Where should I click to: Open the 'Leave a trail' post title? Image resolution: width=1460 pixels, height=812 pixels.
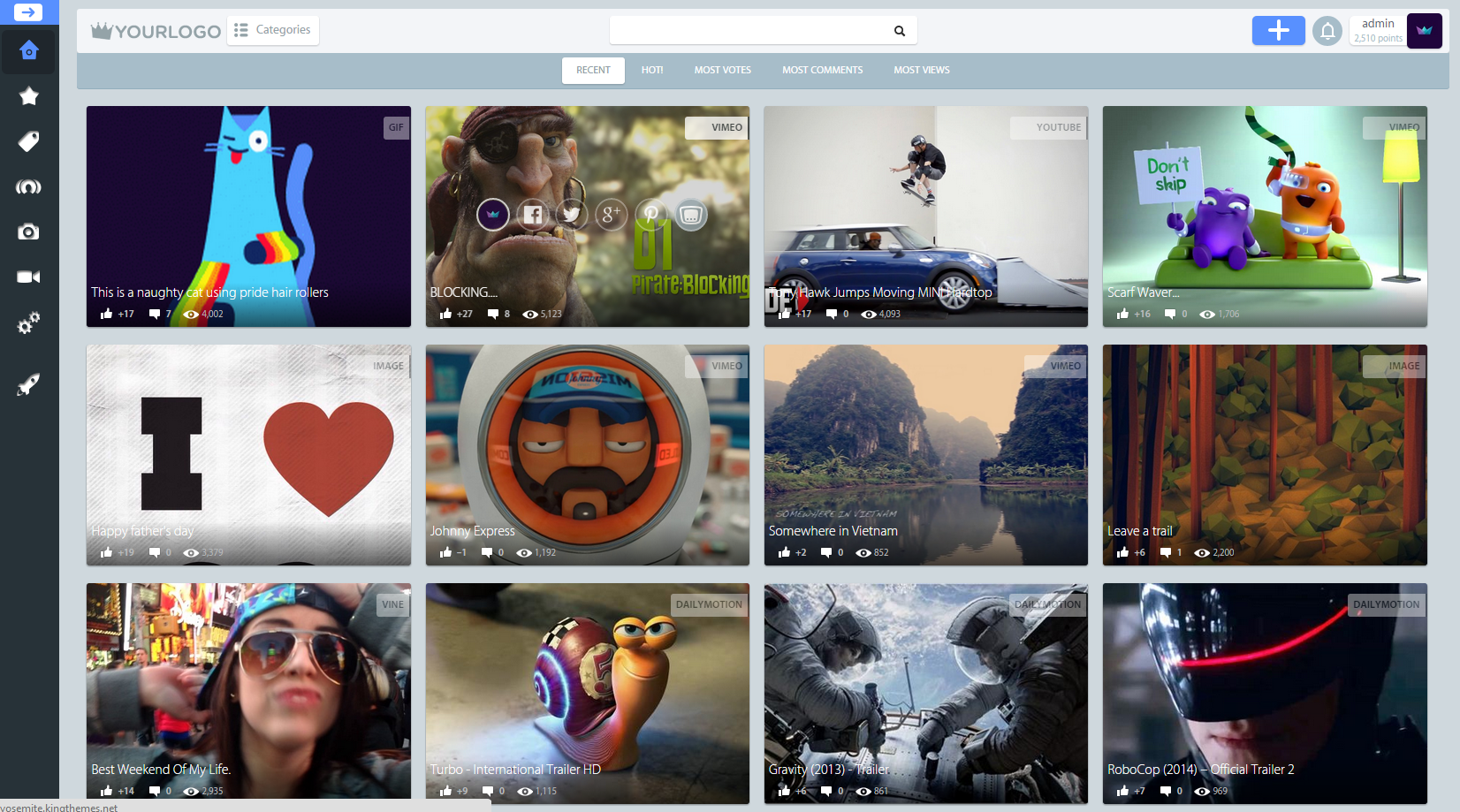point(1139,531)
